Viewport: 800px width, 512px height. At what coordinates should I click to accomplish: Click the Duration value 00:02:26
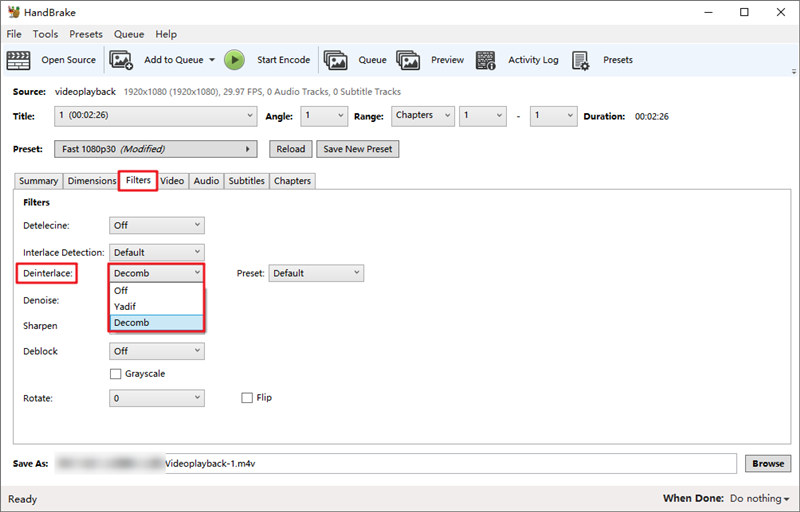652,116
